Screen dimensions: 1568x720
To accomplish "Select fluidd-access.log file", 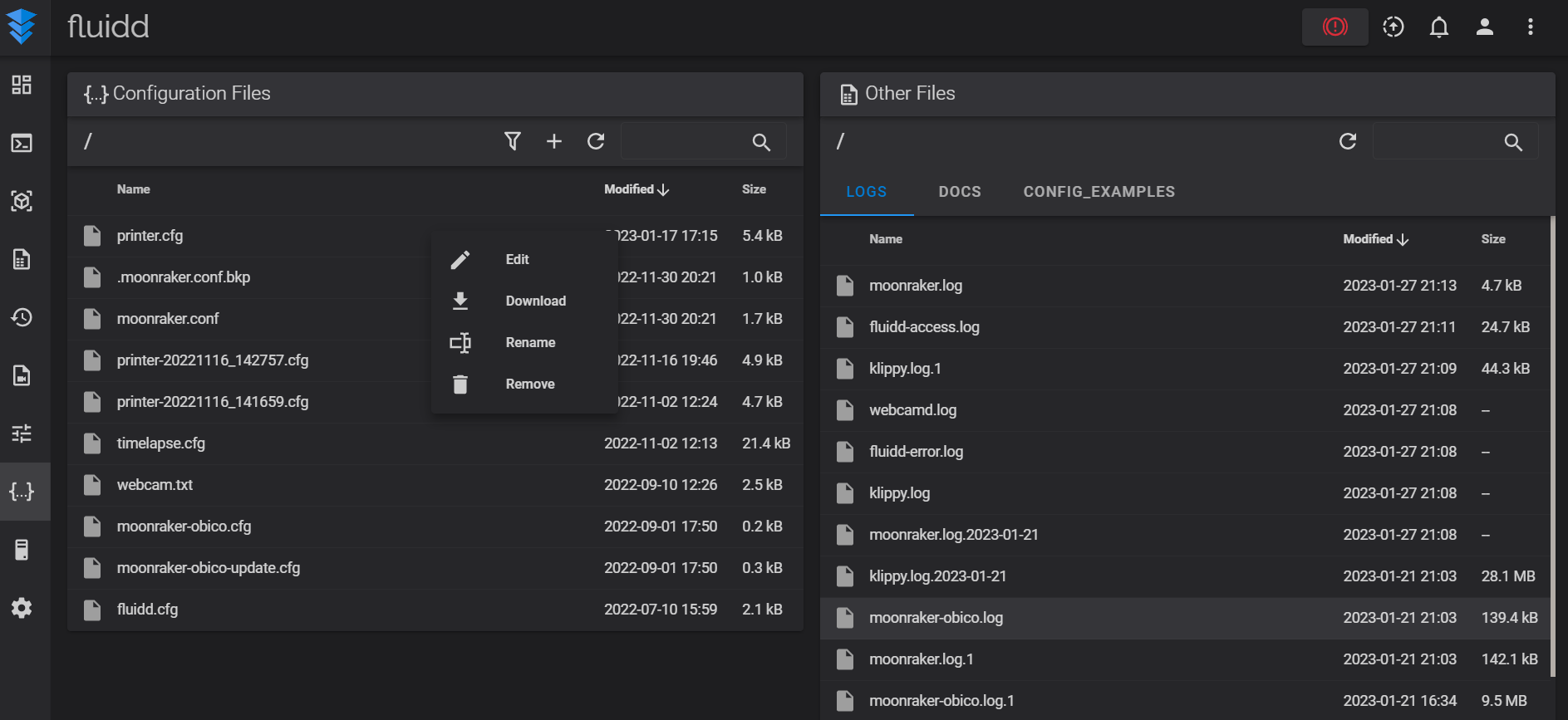I will [1185, 327].
